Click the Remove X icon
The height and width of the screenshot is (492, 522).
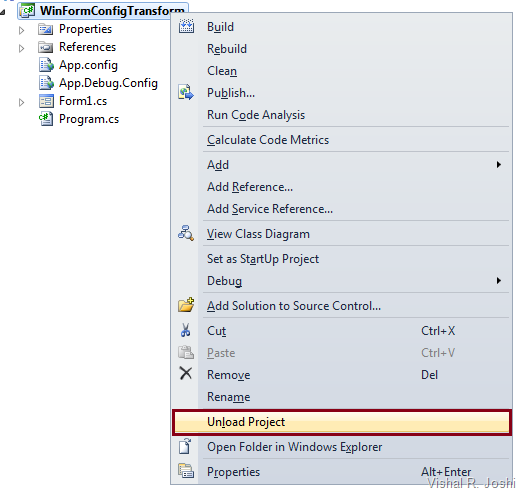[186, 374]
